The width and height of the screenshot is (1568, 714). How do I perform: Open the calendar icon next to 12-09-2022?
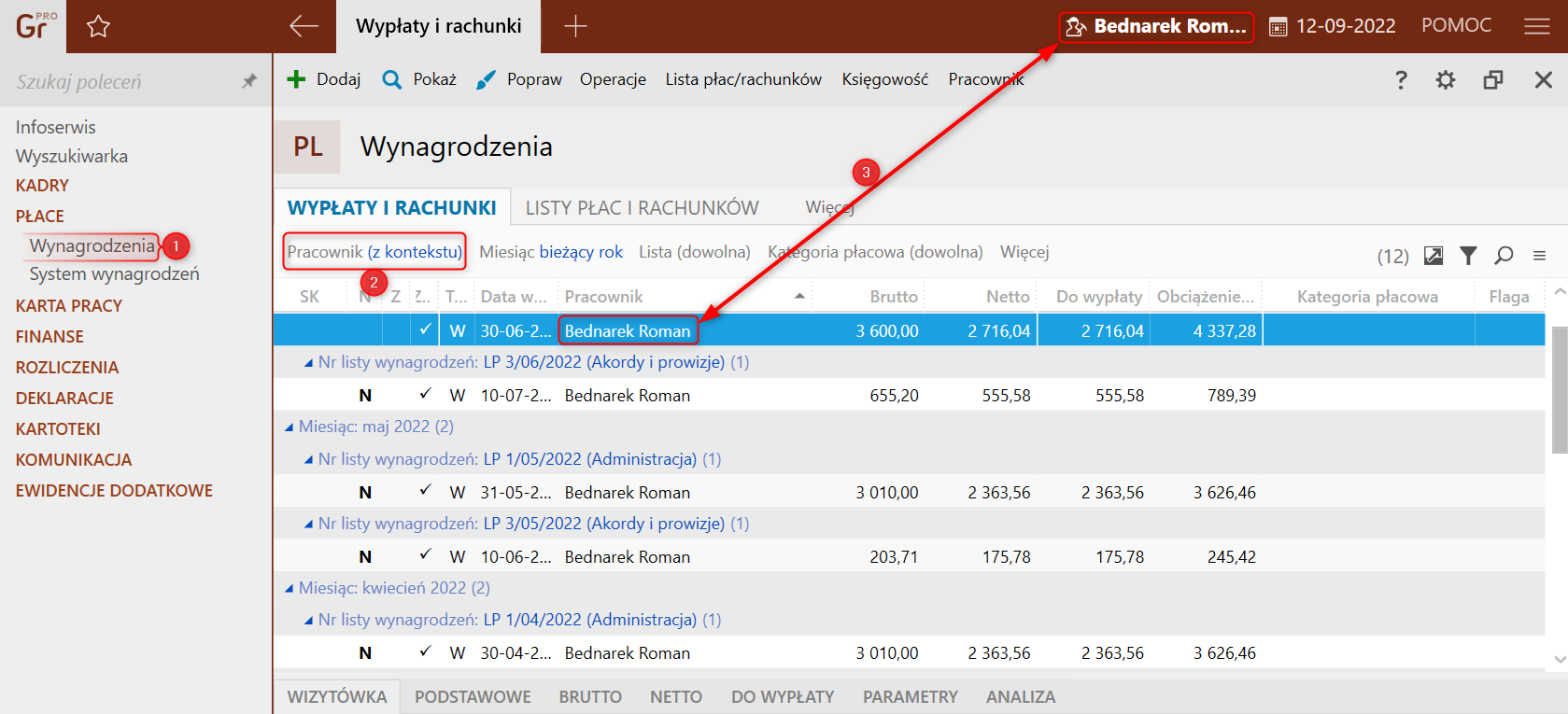click(1278, 27)
